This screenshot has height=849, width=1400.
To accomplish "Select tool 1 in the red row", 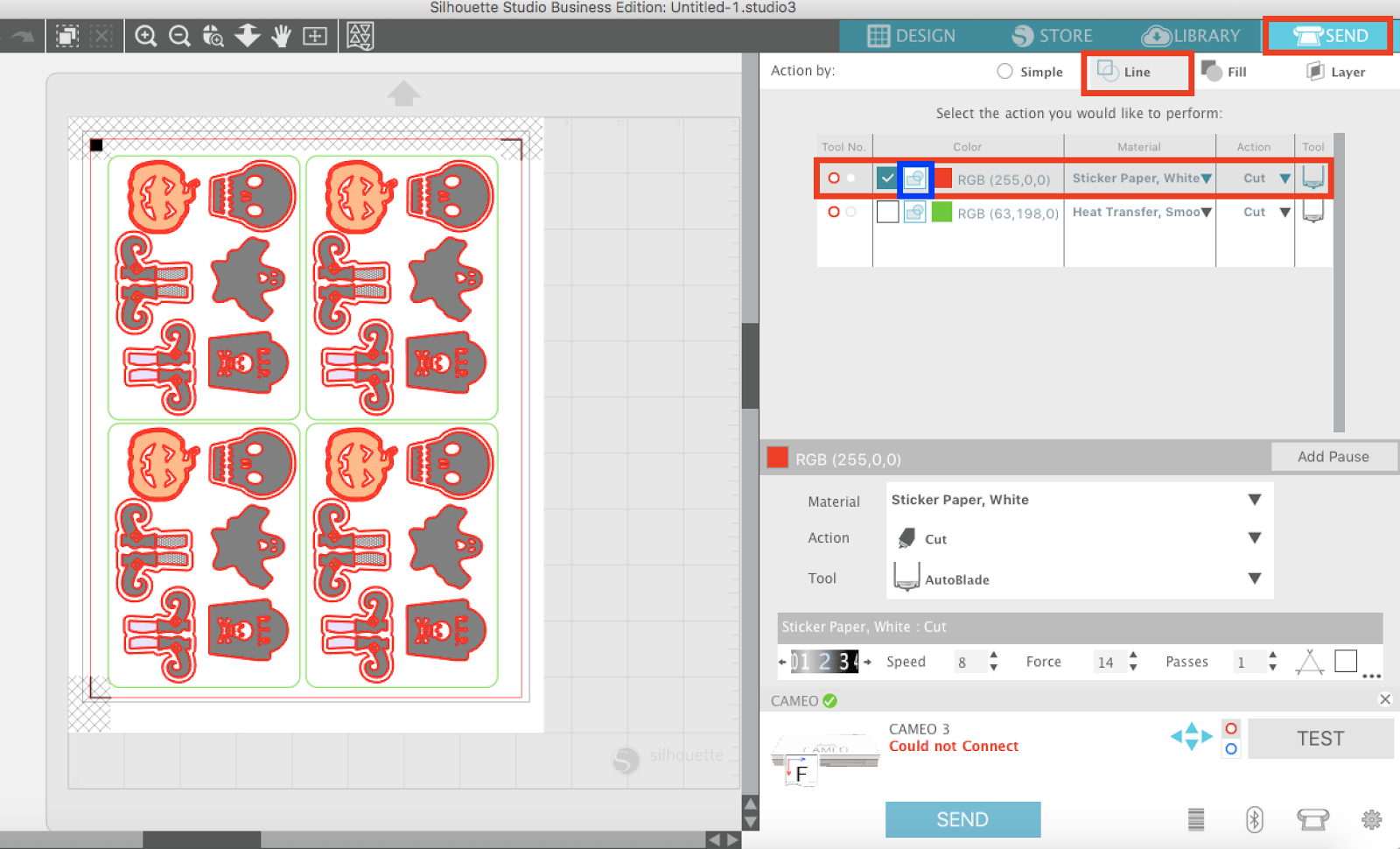I will 834,179.
